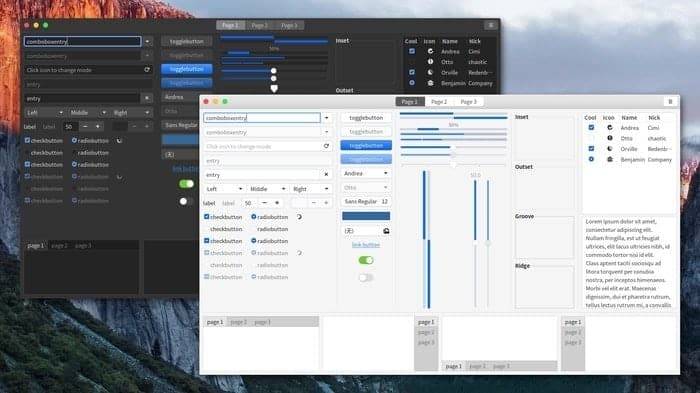This screenshot has height=393, width=700.
Task: Switch to Page 3 header tab in dark window
Action: (289, 25)
